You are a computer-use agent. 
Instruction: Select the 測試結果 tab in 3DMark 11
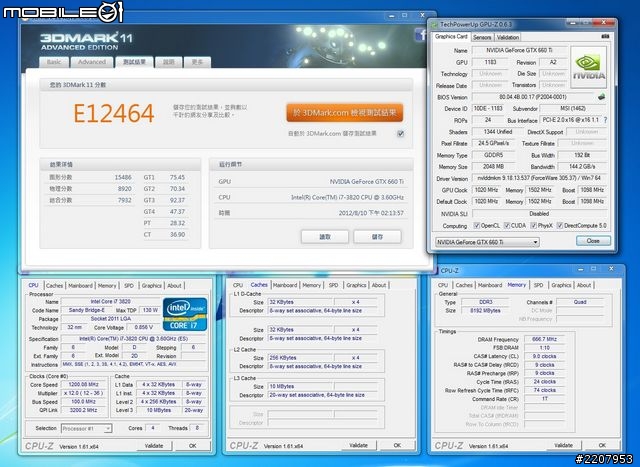(134, 62)
